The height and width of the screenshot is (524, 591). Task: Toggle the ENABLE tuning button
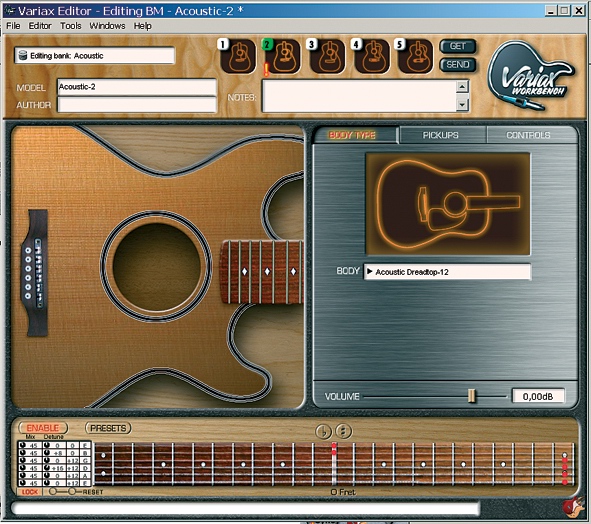(43, 428)
